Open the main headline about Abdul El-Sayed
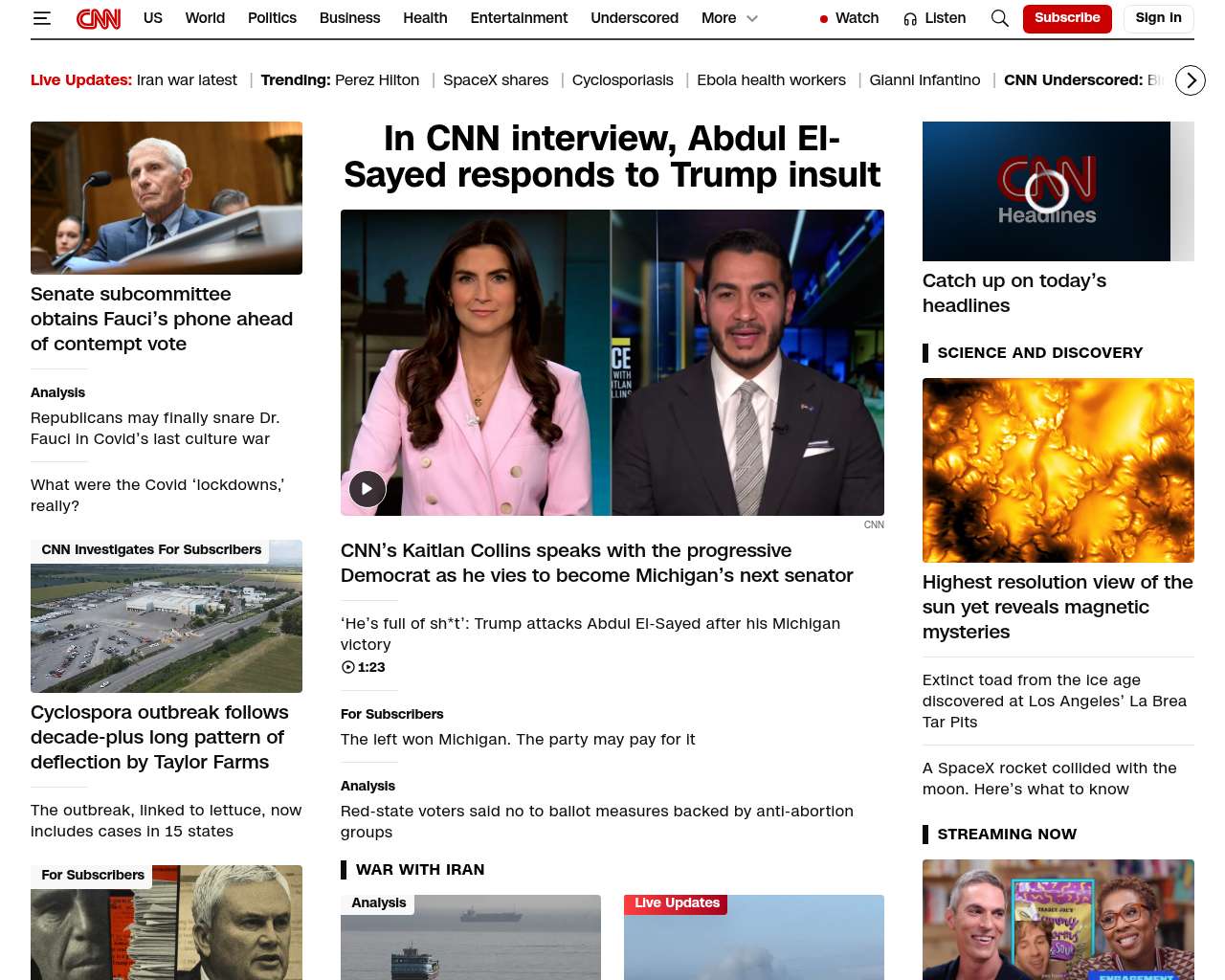 coord(612,157)
